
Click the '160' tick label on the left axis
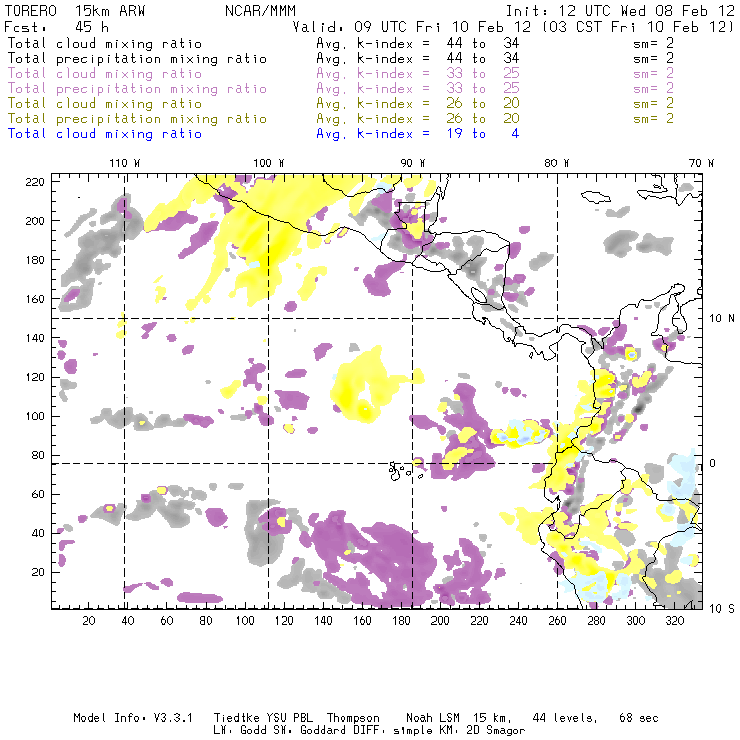coord(35,299)
